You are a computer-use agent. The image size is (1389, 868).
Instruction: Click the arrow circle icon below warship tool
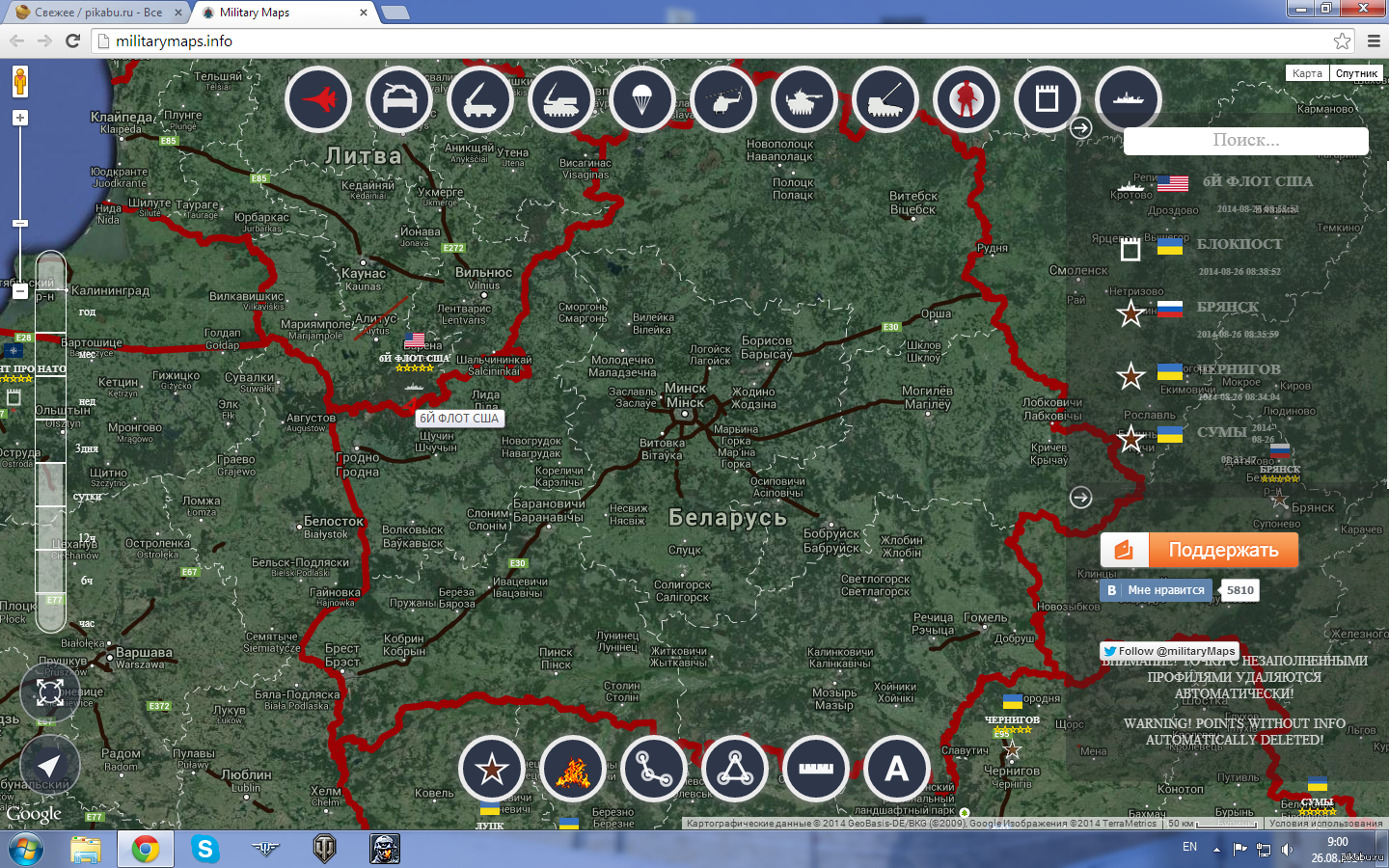(x=1081, y=127)
